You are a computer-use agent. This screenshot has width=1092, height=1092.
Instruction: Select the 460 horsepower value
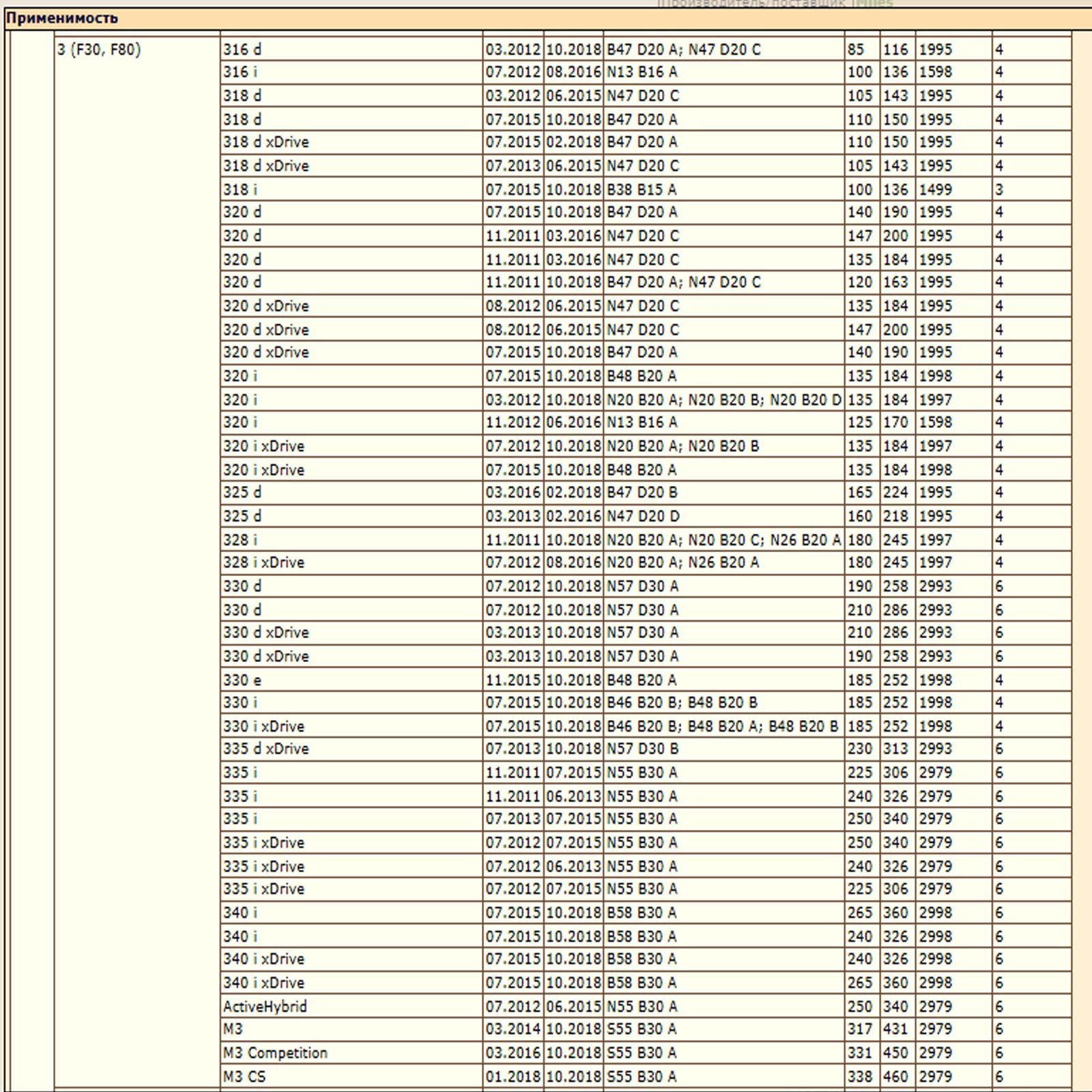(895, 1077)
